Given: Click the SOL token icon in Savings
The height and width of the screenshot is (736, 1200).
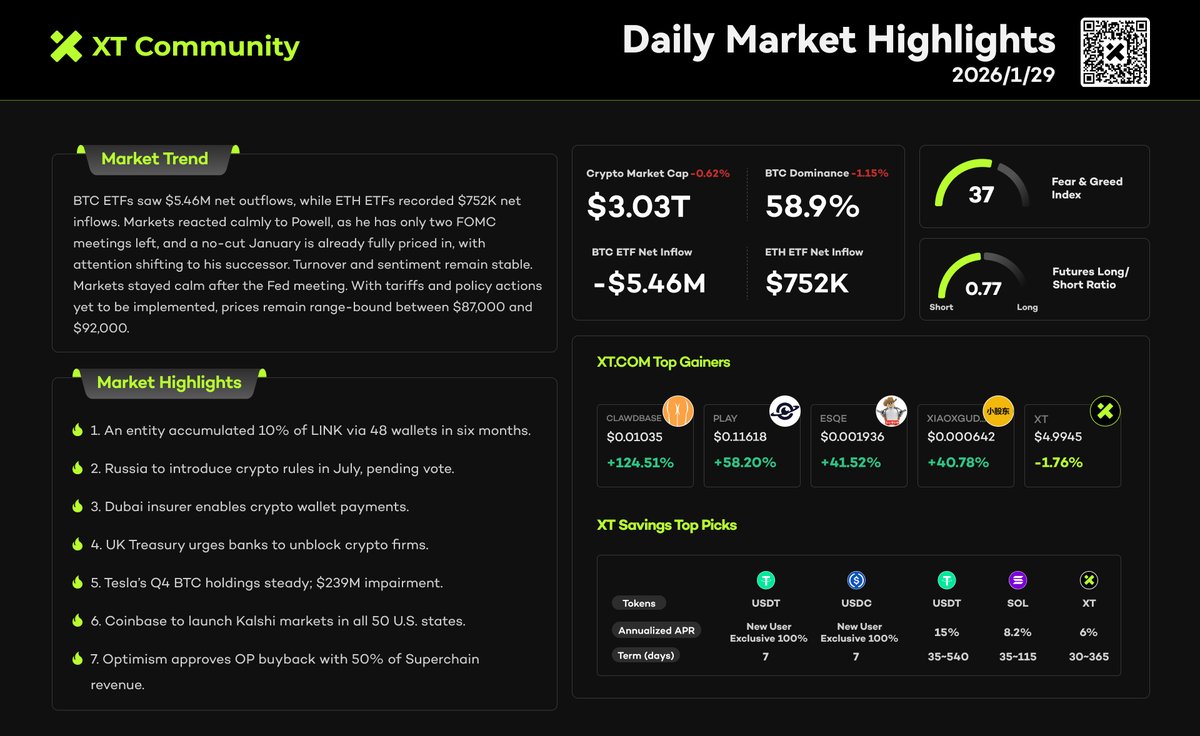Looking at the screenshot, I should [1017, 579].
